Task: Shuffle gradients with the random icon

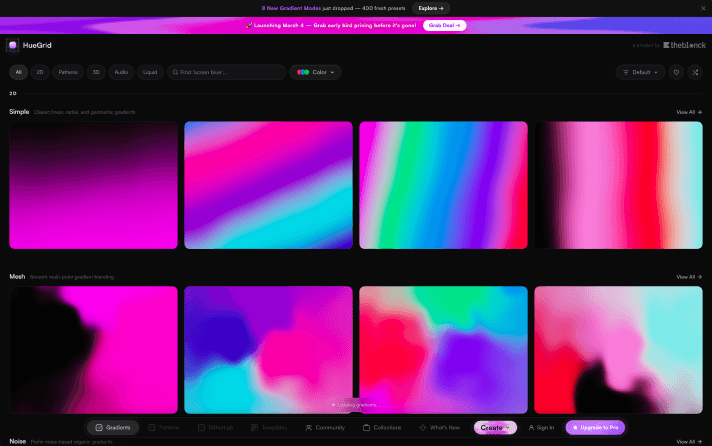Action: tap(695, 72)
